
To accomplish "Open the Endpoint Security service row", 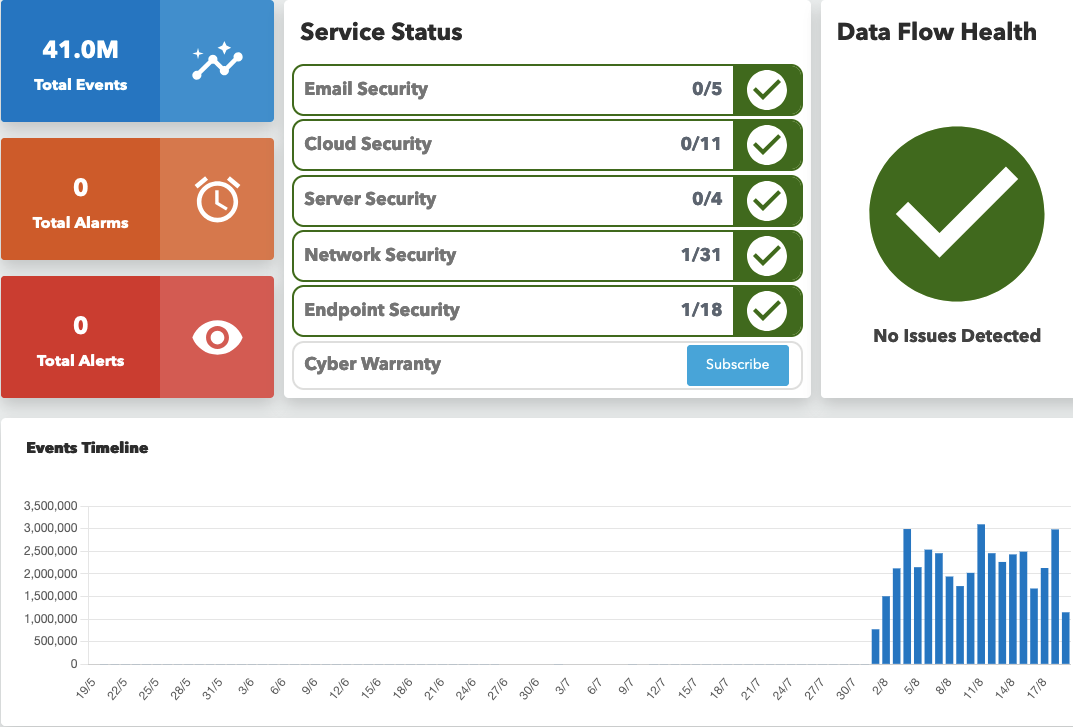I will 547,311.
